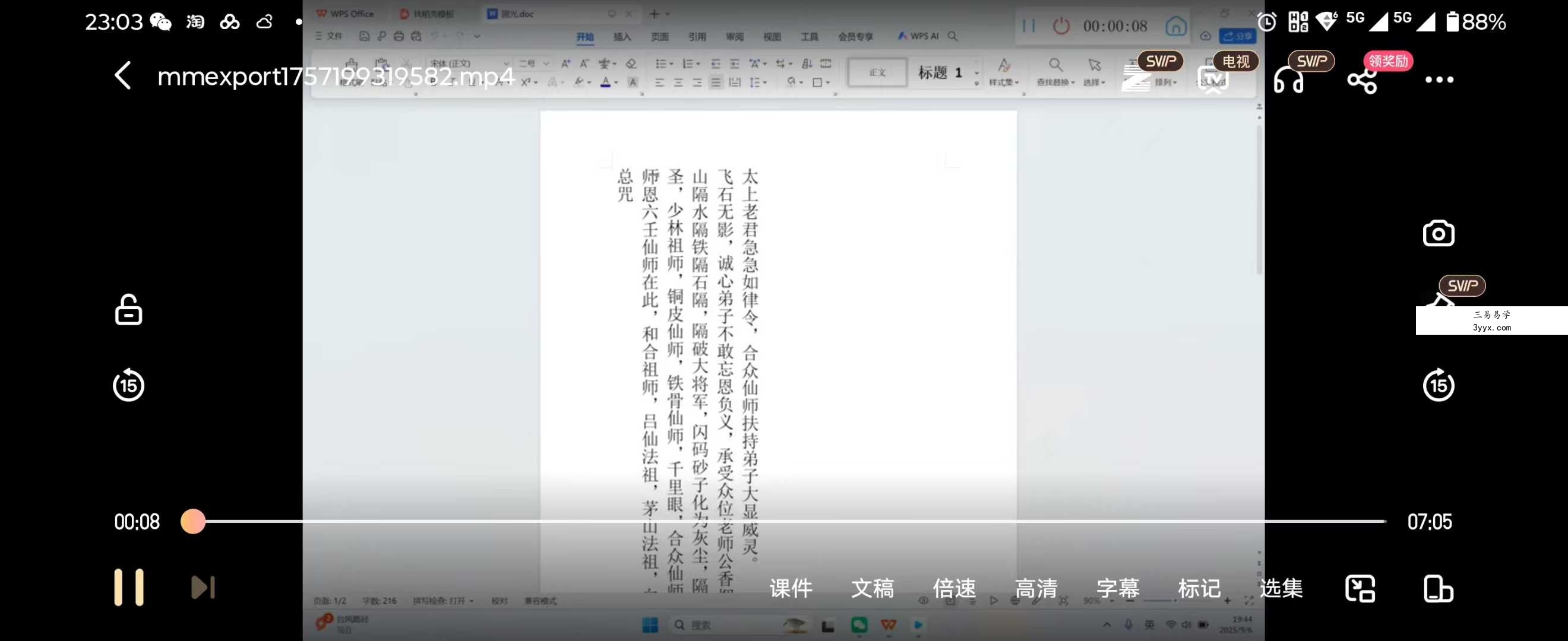Open the 文件 menu in WPS
This screenshot has width=1568, height=641.
click(x=329, y=36)
